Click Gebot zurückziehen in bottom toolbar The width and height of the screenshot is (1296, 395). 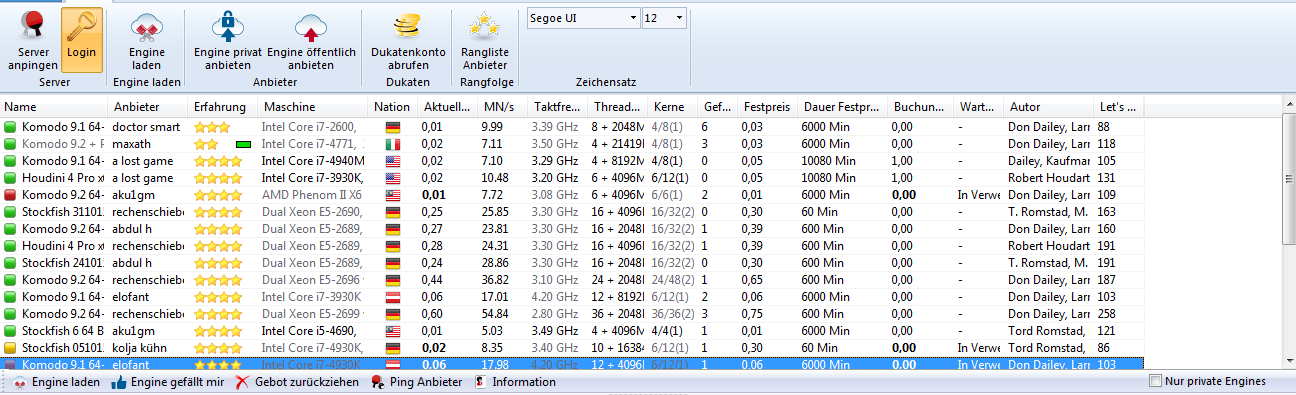[x=298, y=382]
